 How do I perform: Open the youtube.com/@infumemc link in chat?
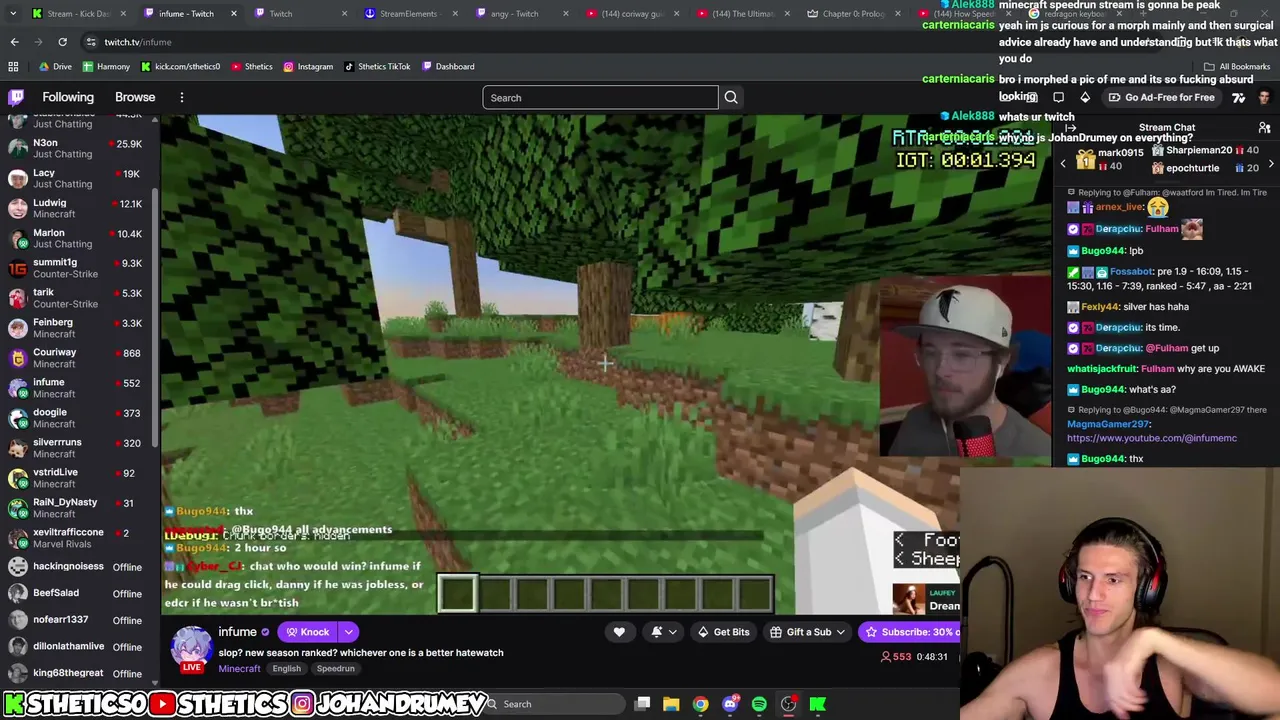coord(1152,438)
